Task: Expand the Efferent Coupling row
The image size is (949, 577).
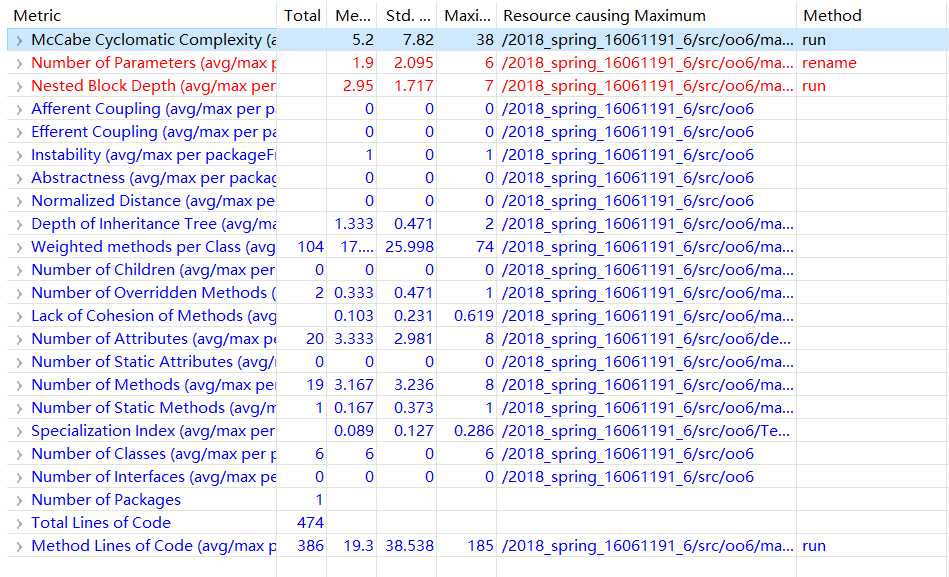Action: click(19, 133)
